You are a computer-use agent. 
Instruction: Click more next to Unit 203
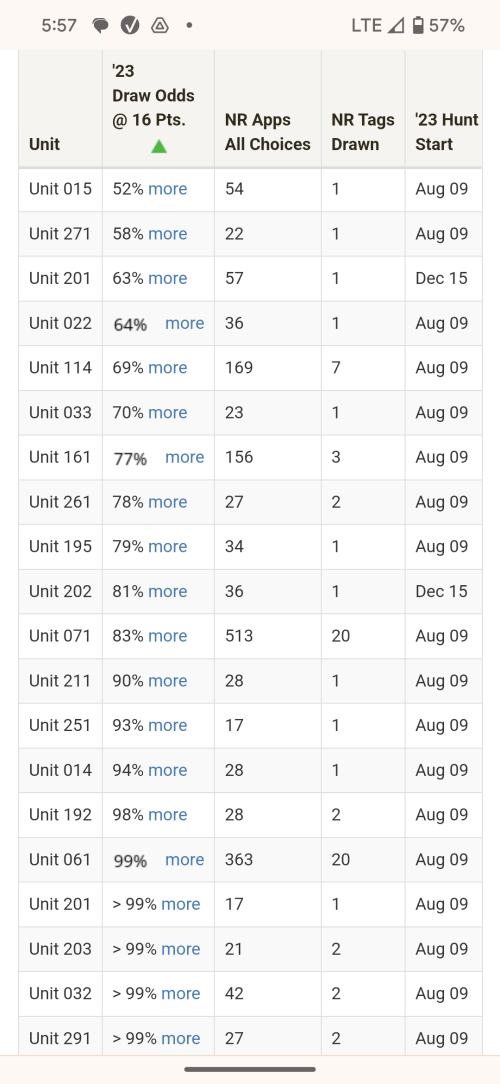tap(180, 948)
